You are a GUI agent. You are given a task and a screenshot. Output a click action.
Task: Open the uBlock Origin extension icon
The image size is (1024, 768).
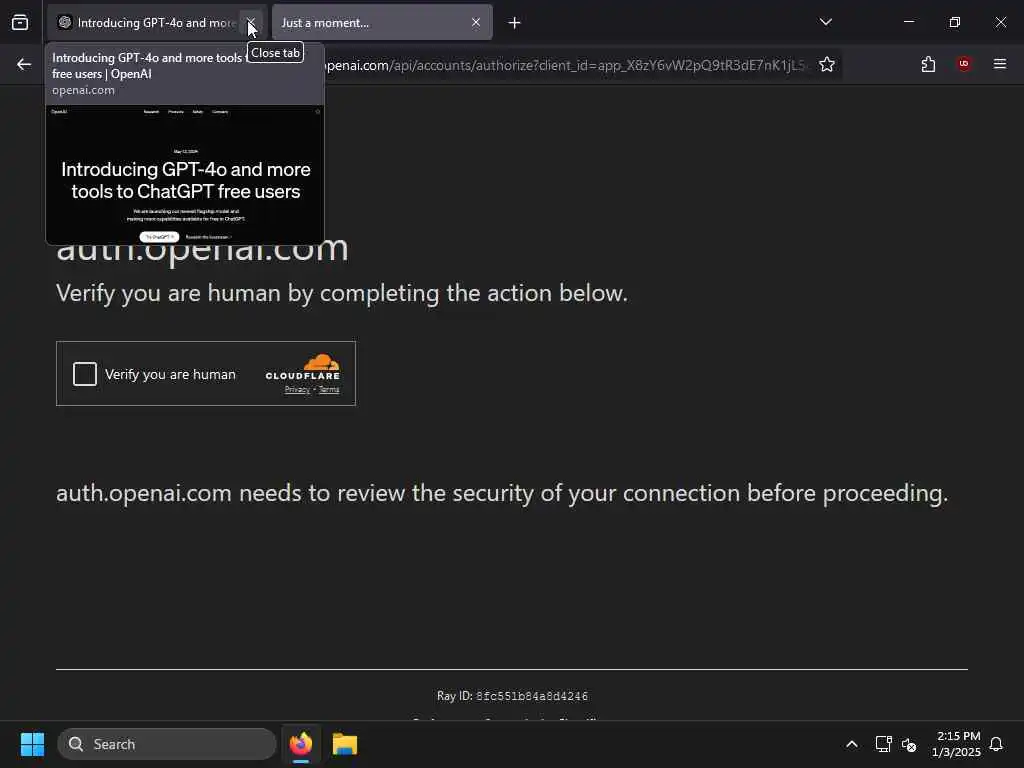[x=964, y=64]
